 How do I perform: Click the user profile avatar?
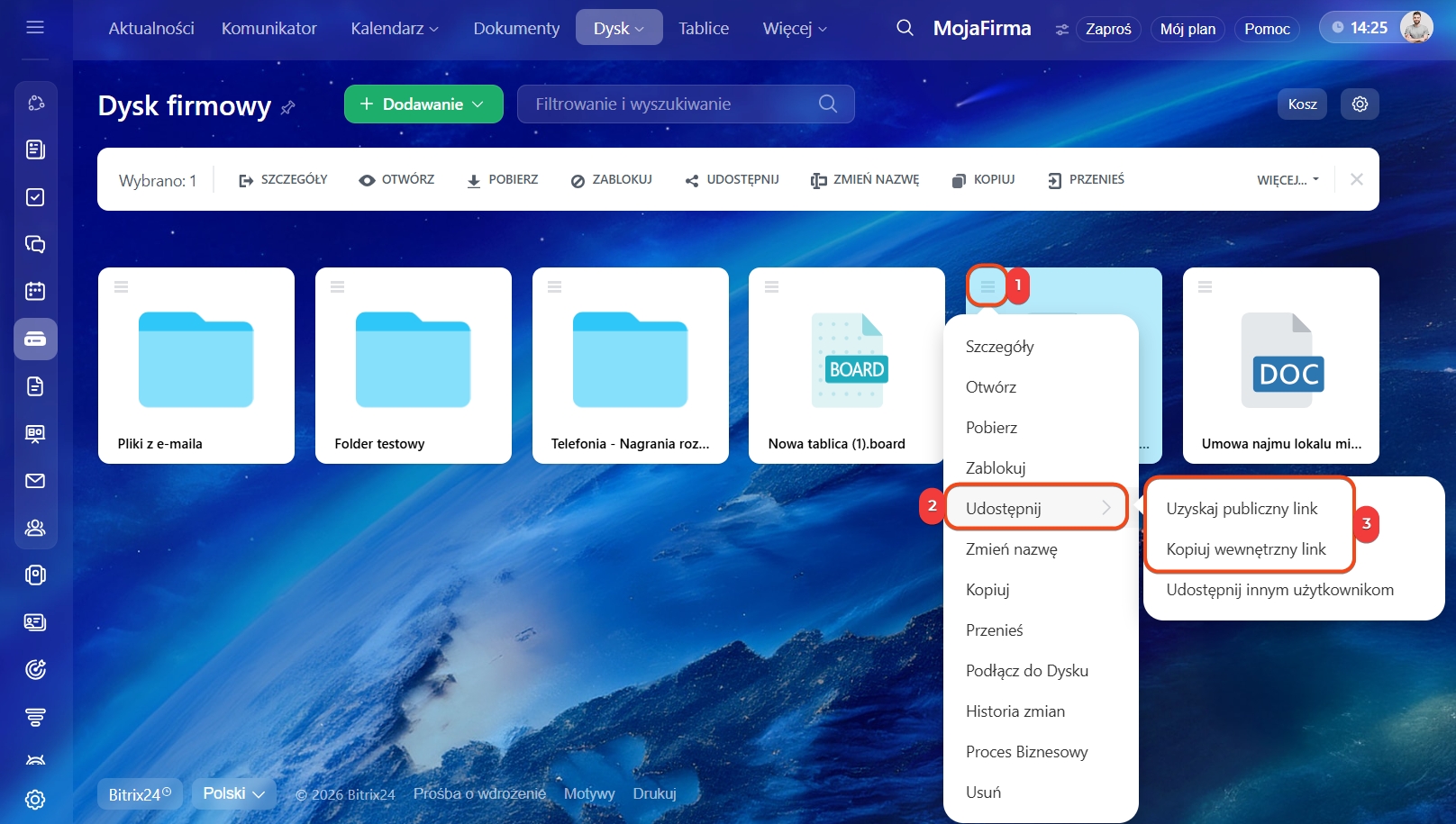click(x=1416, y=28)
